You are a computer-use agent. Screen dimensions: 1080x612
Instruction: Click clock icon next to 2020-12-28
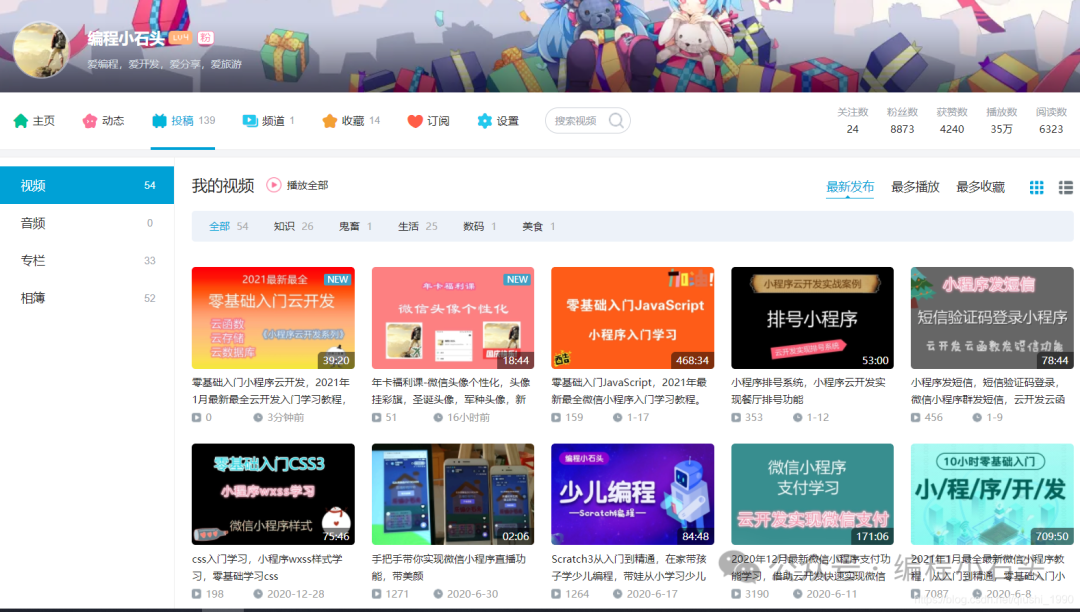pyautogui.click(x=258, y=593)
